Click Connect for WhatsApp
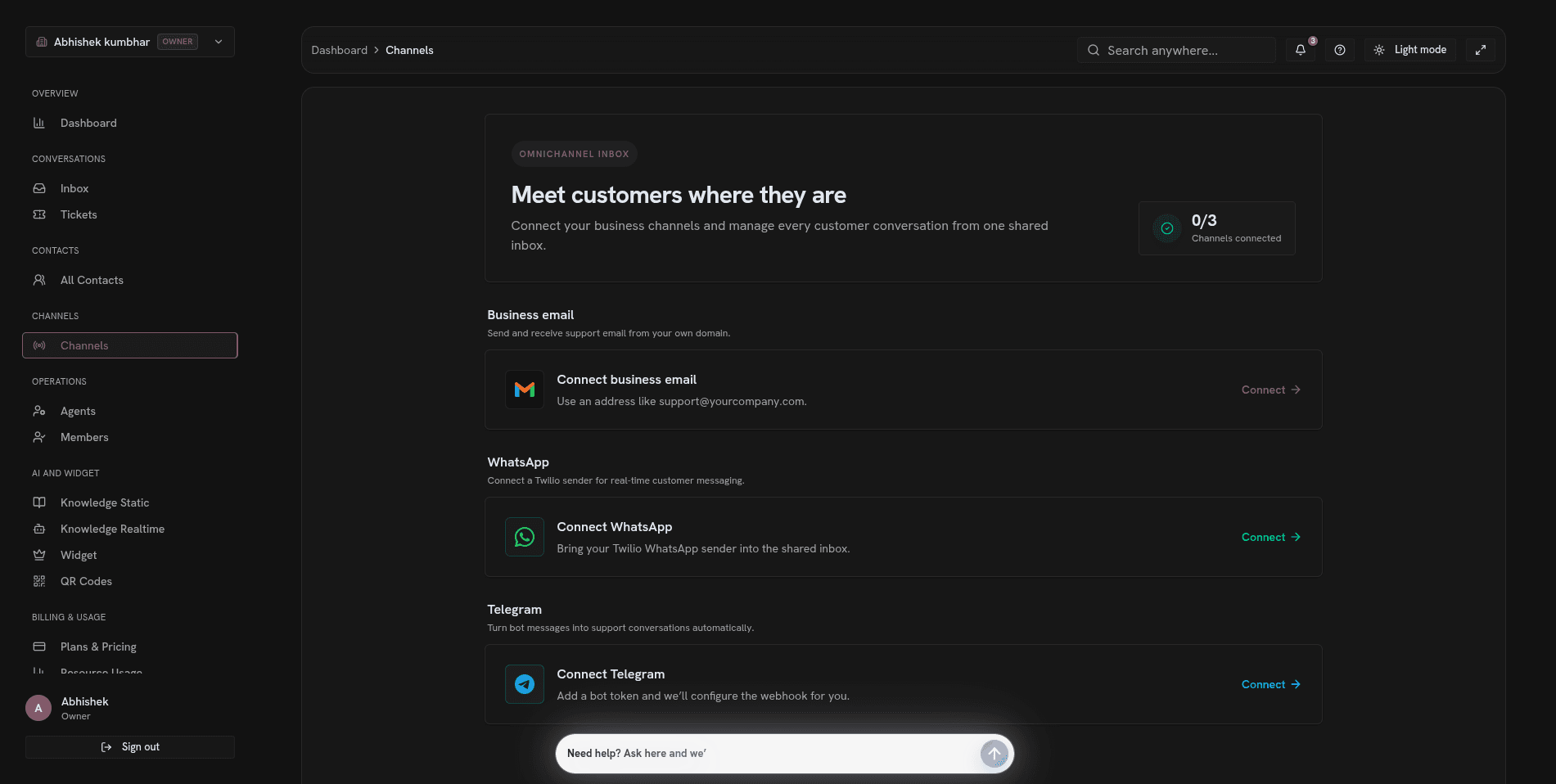 (1270, 537)
